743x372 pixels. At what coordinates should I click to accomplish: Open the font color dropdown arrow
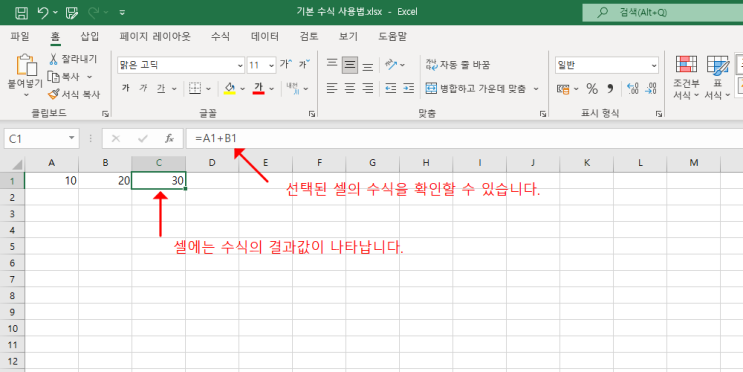click(x=272, y=89)
